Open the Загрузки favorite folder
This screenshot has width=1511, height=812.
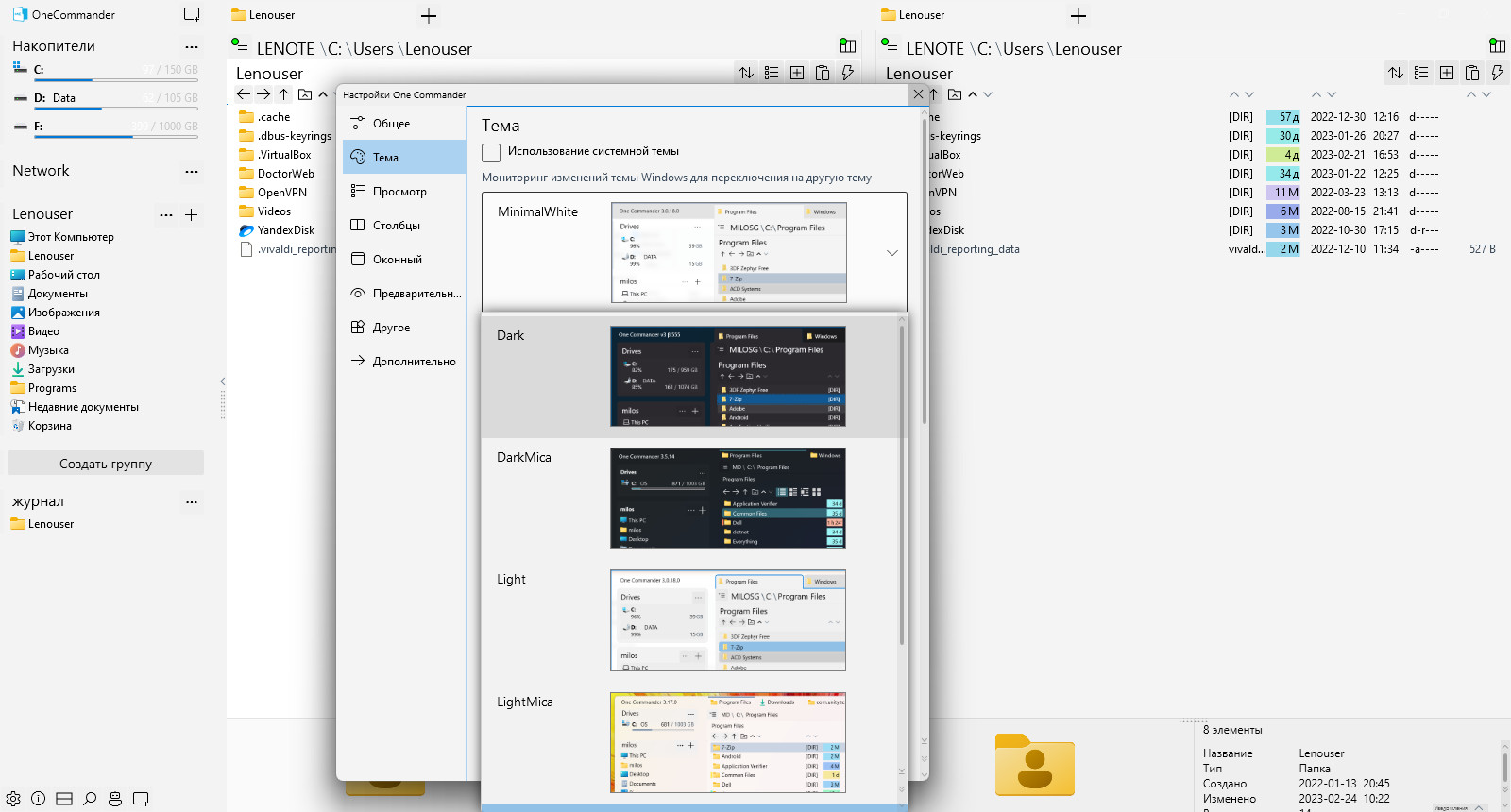pos(51,369)
